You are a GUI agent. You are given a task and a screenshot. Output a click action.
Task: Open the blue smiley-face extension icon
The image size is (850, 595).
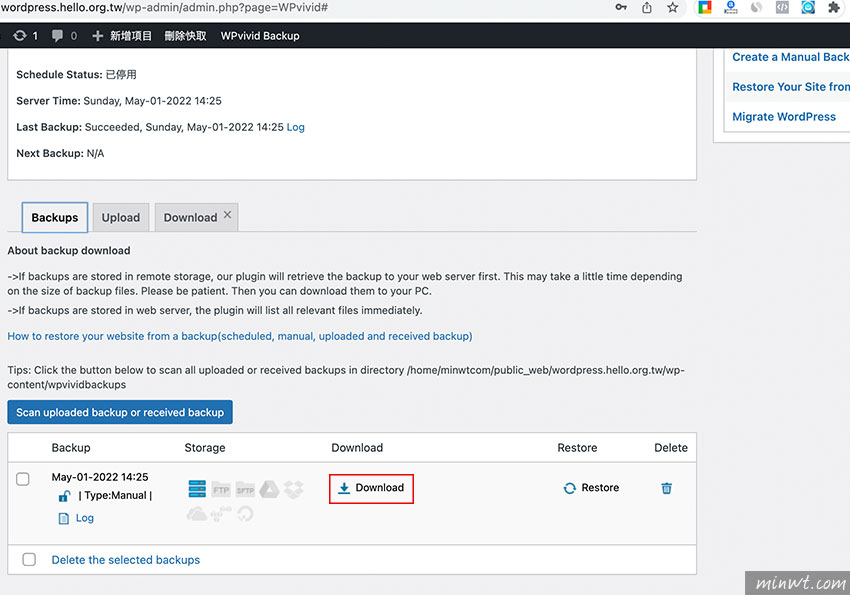(808, 8)
